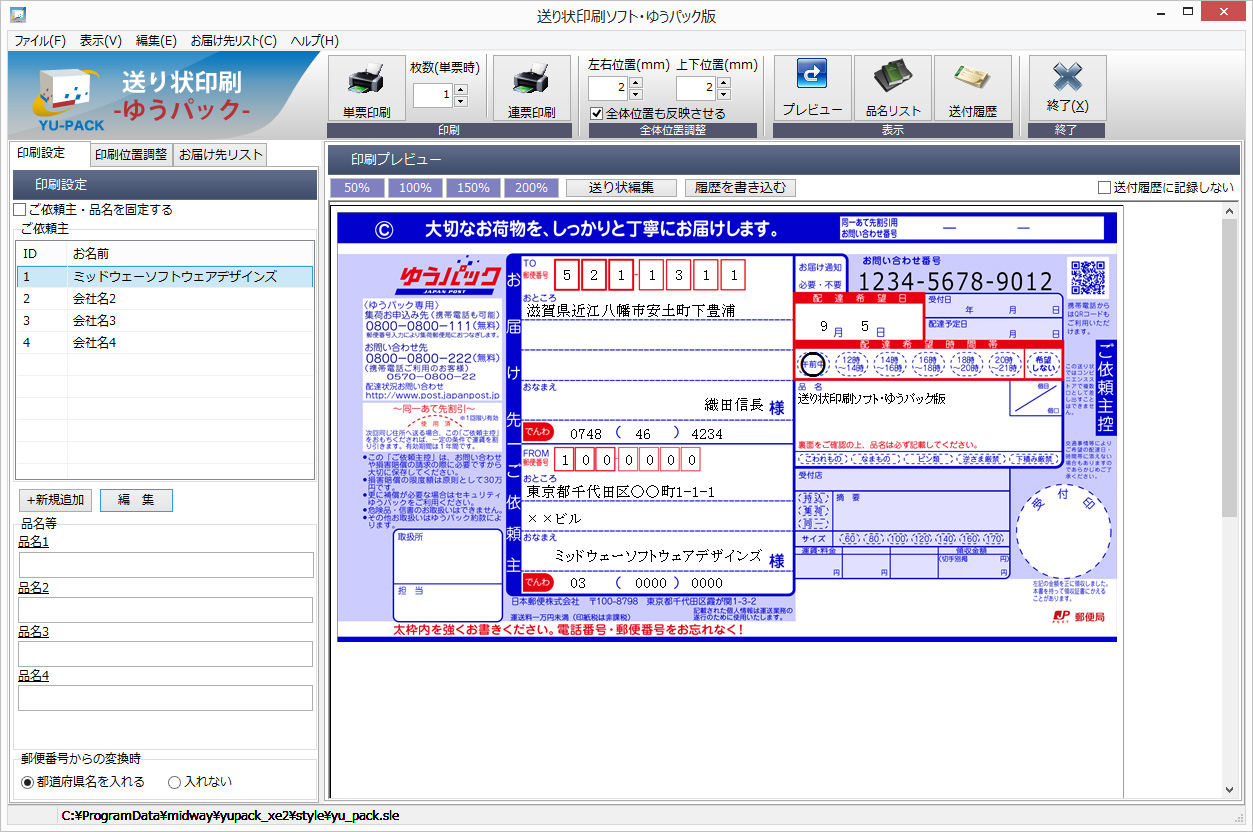Click 品名3 label link
The image size is (1253, 832).
click(x=33, y=632)
